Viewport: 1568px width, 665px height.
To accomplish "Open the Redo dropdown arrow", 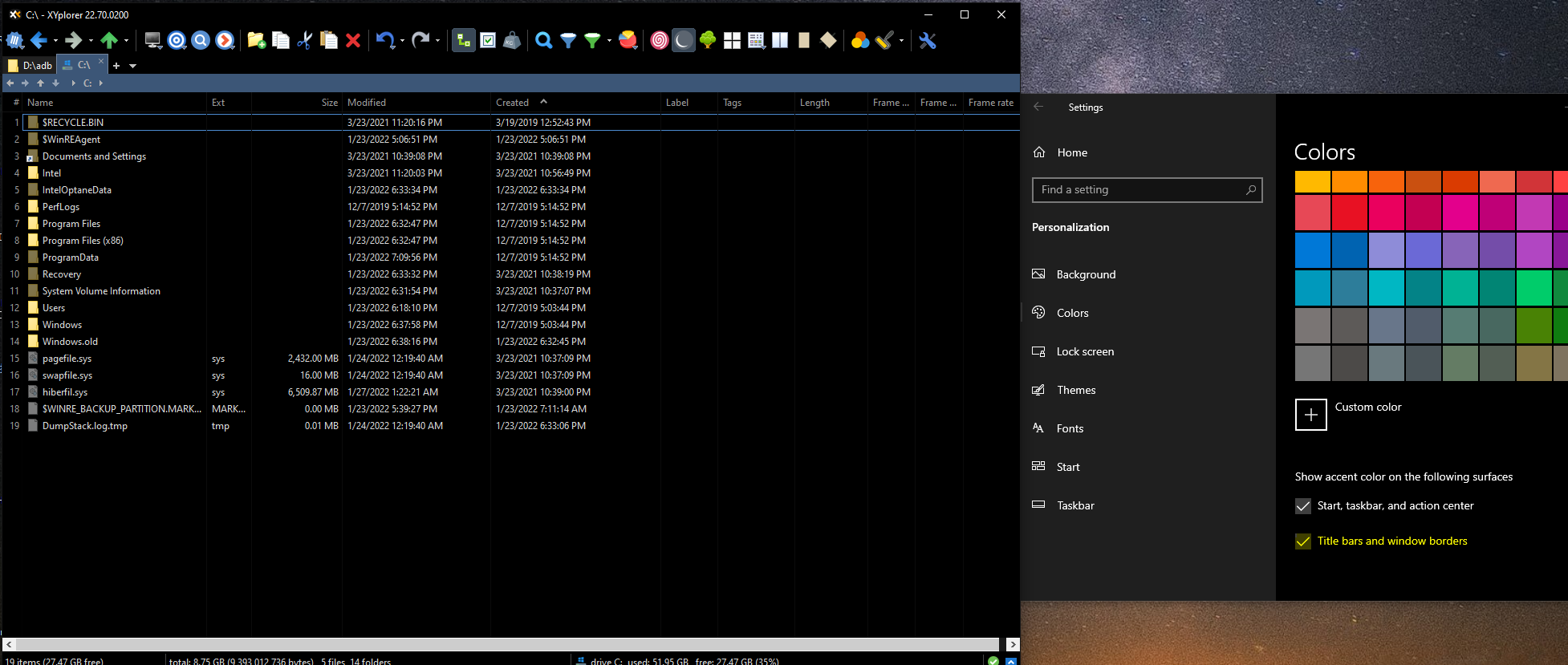I will [437, 41].
